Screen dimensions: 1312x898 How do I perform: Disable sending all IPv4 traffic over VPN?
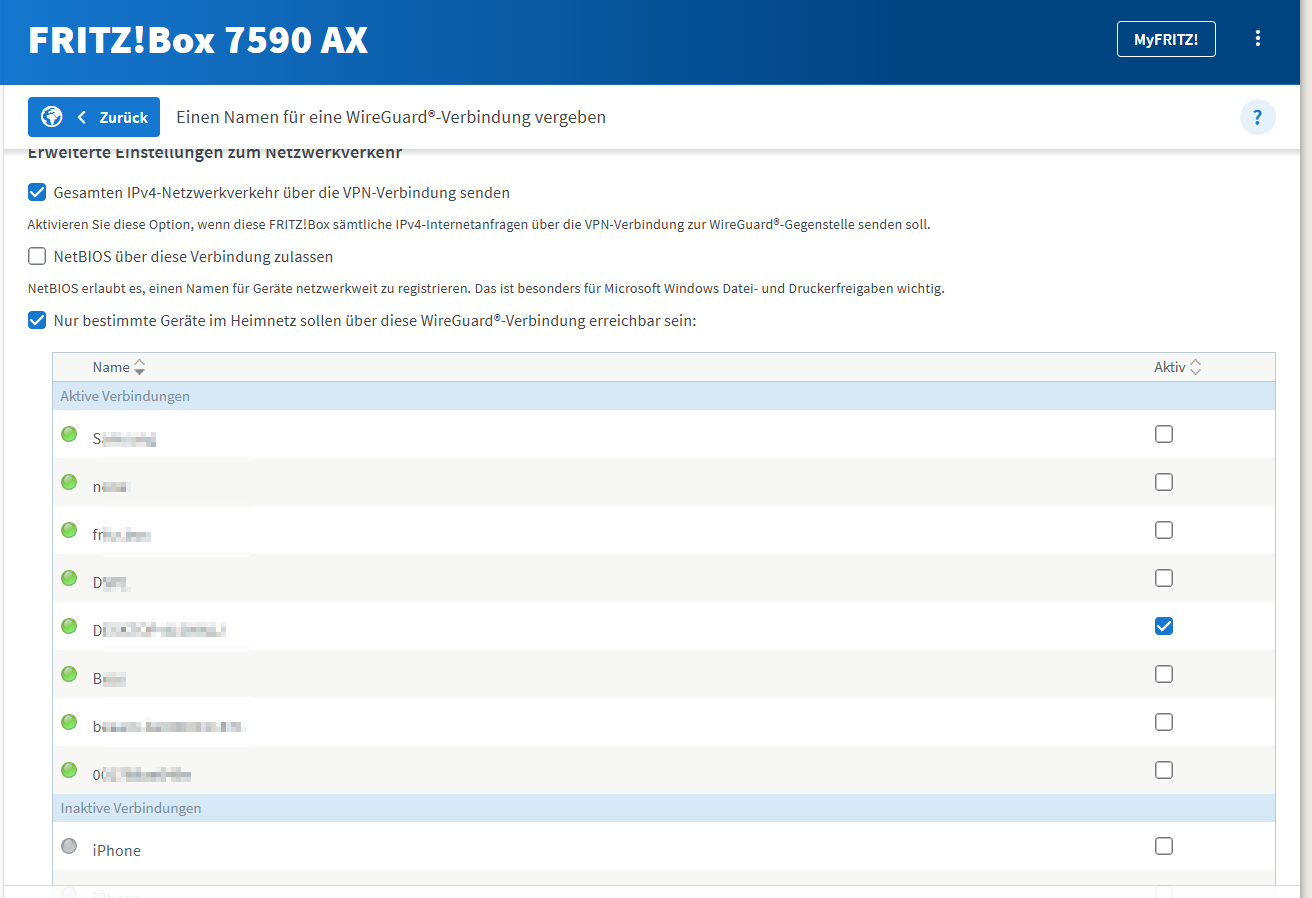pos(37,192)
